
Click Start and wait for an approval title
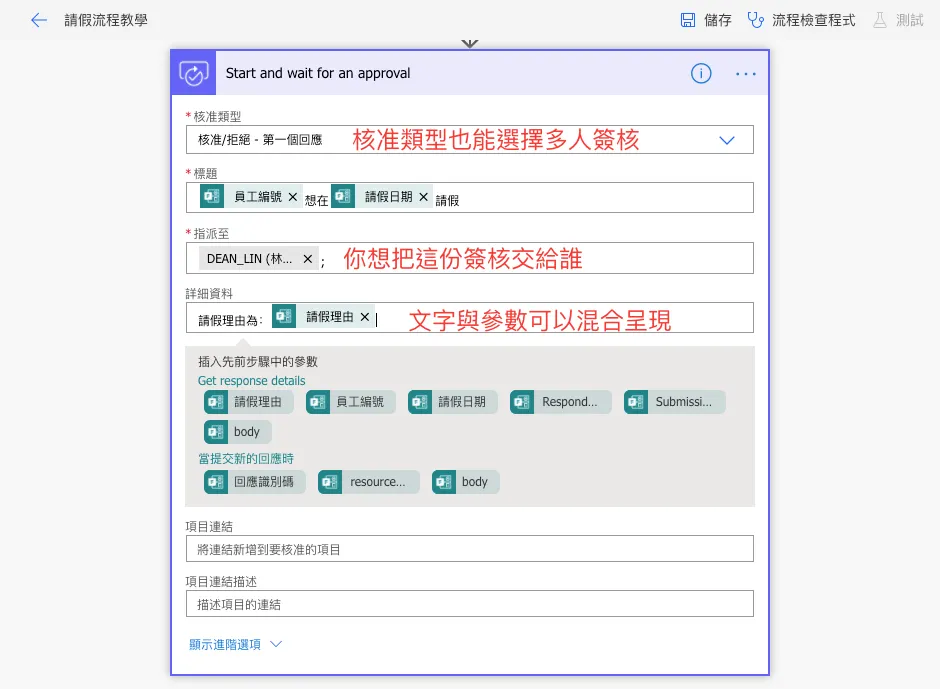click(x=318, y=73)
